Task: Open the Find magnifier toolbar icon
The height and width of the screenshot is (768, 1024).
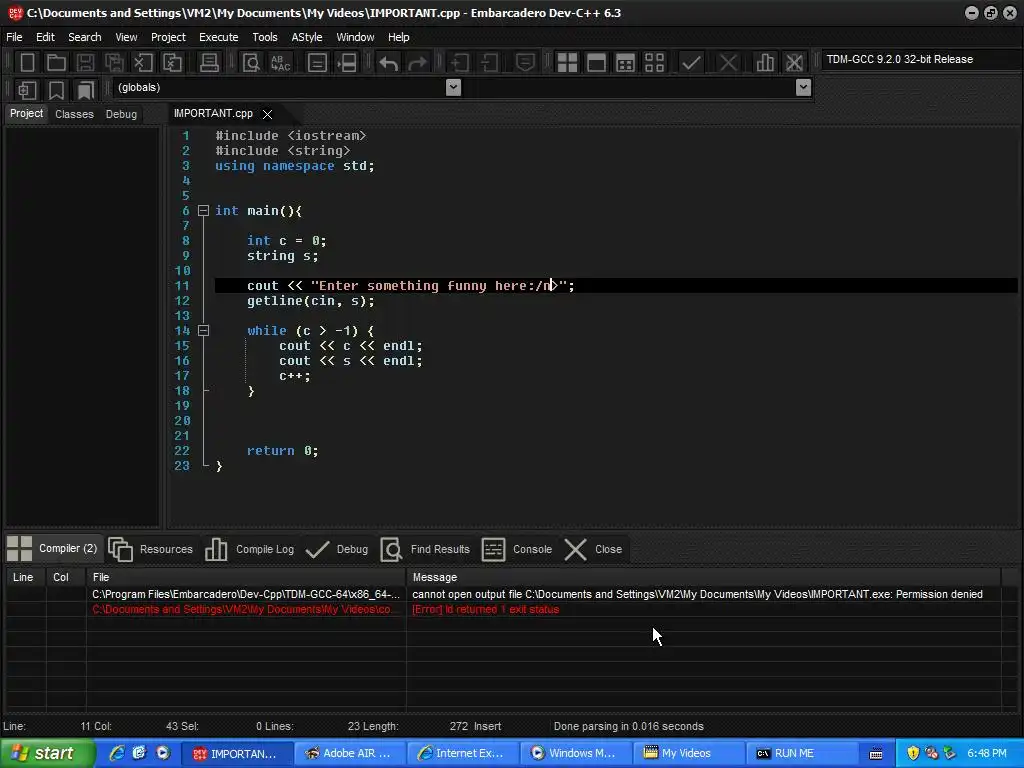Action: [251, 63]
